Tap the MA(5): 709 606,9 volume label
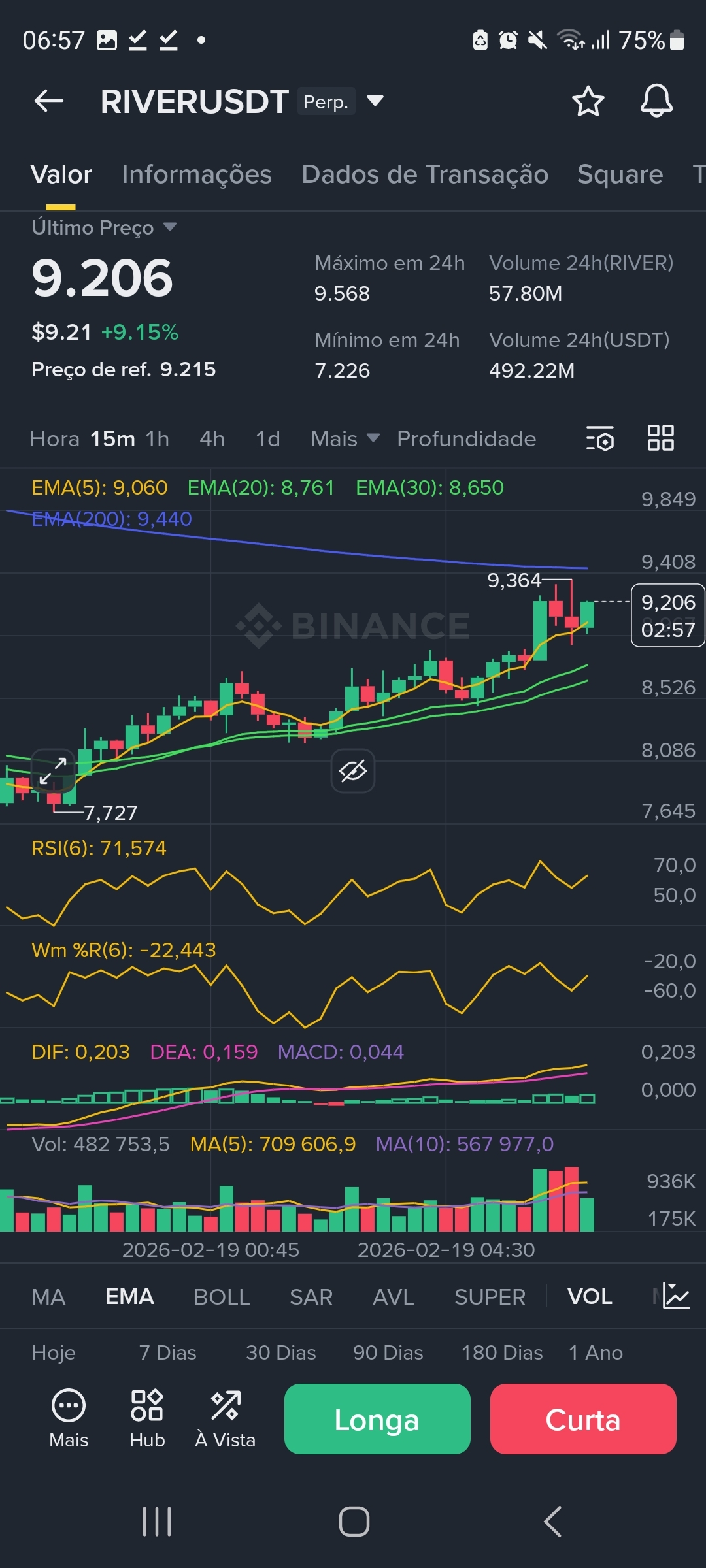 (273, 1144)
